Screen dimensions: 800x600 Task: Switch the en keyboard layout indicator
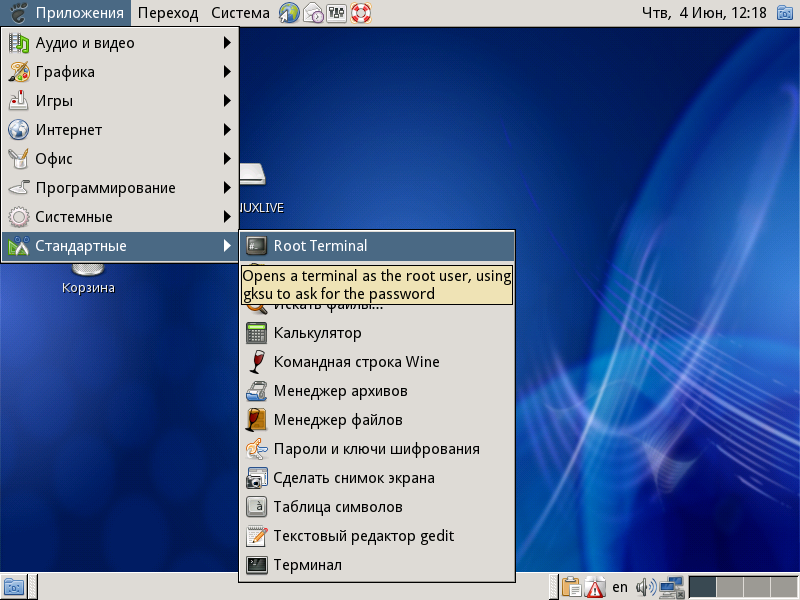tap(620, 587)
